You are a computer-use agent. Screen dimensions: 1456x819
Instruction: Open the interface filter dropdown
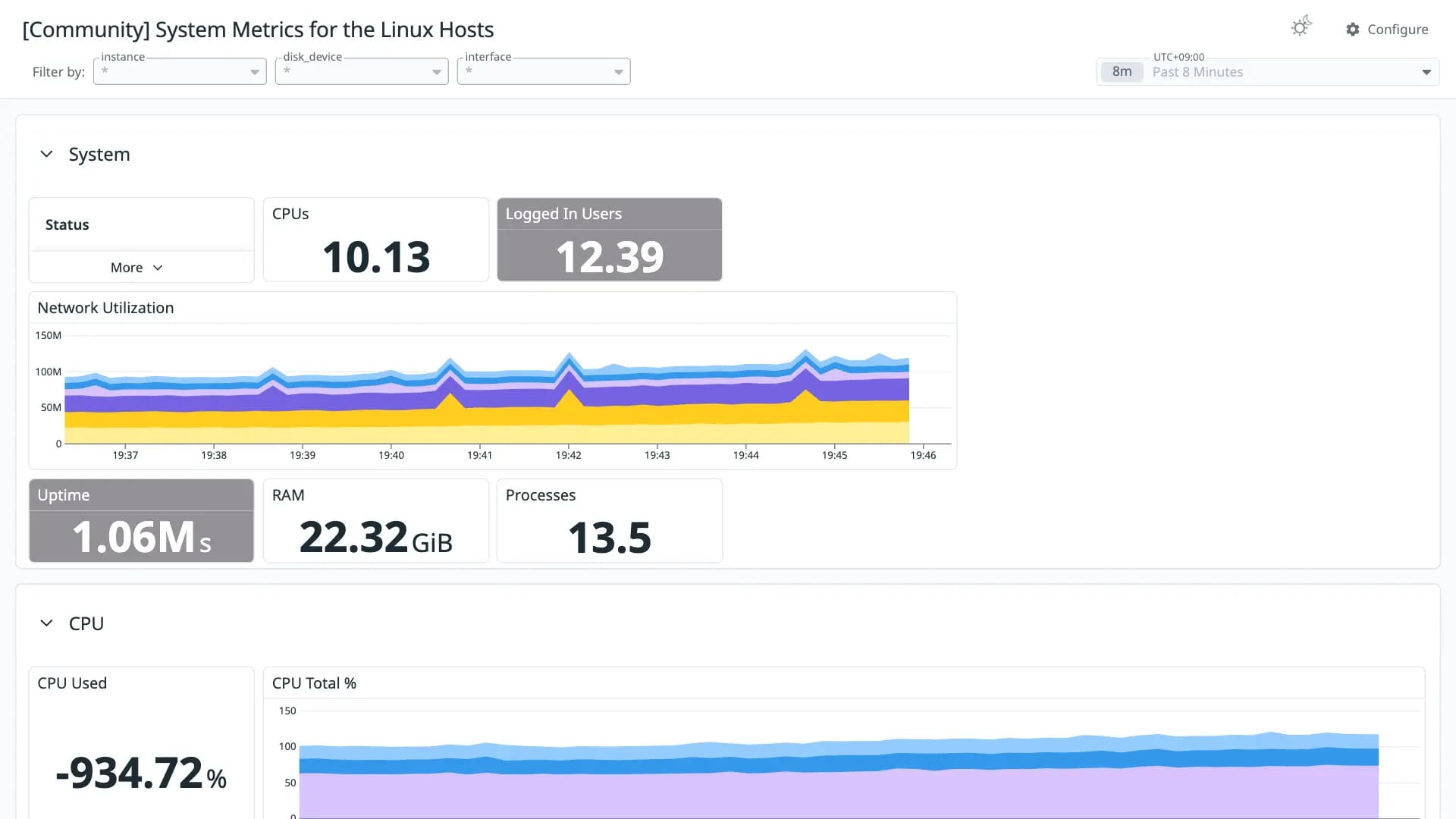544,71
